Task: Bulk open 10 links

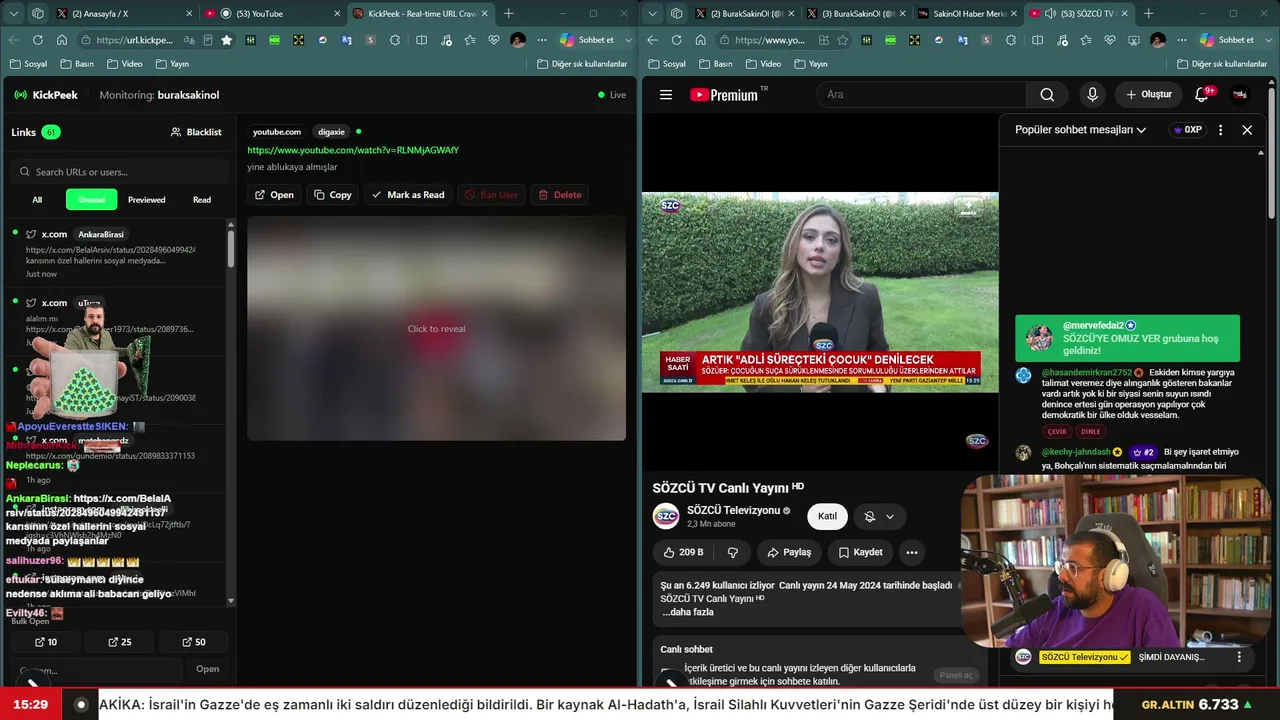Action: 46,642
